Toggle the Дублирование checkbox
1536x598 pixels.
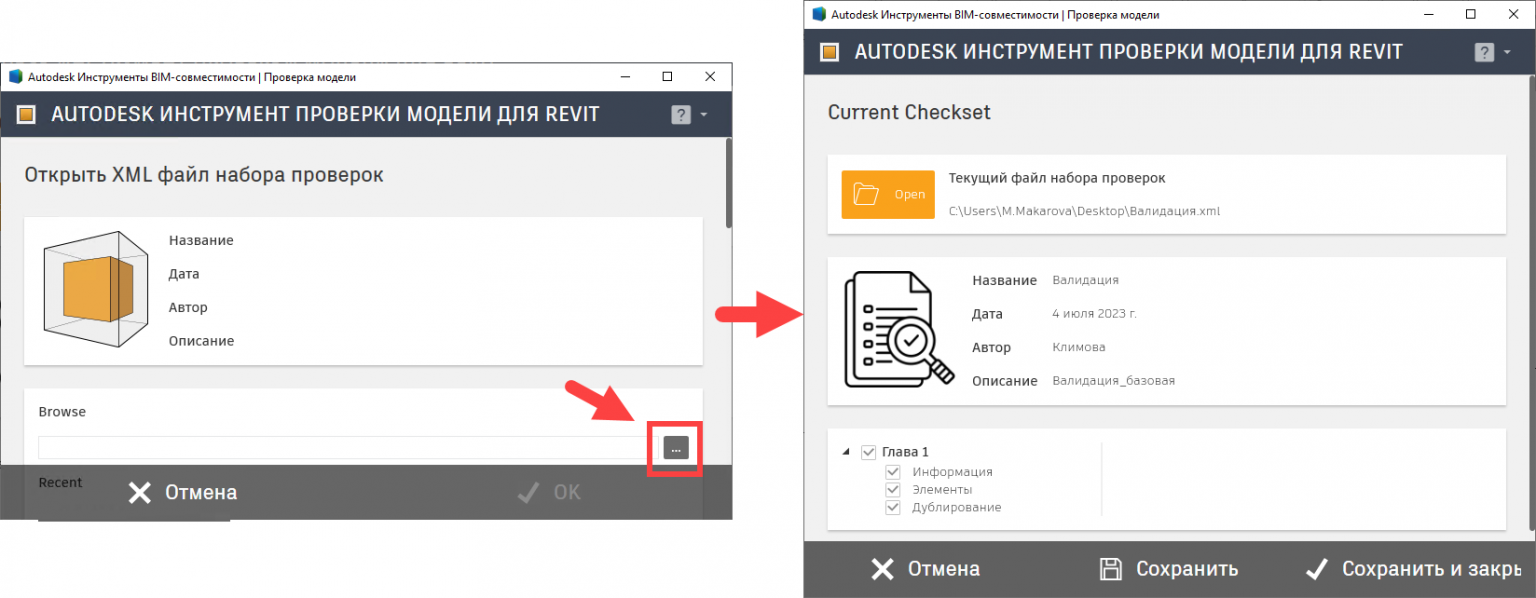pos(892,507)
